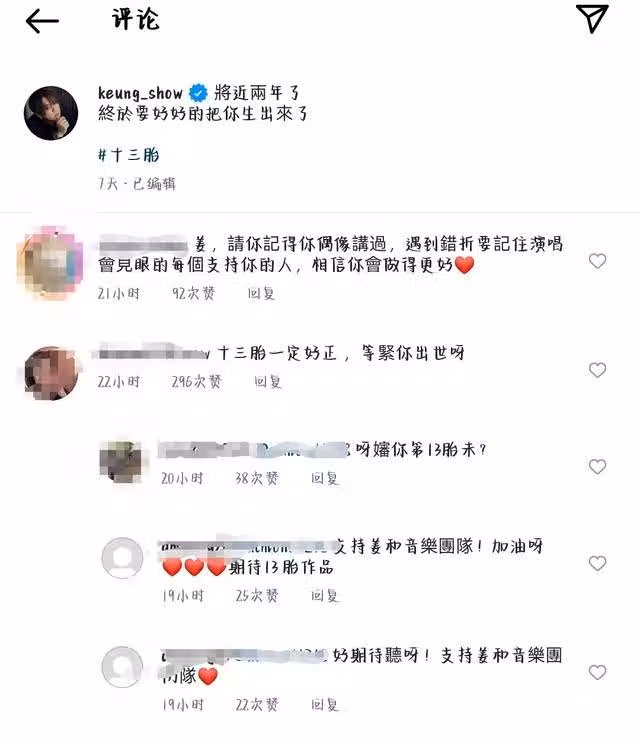View likes on 38次赞 comment
640x744 pixels.
click(x=257, y=478)
